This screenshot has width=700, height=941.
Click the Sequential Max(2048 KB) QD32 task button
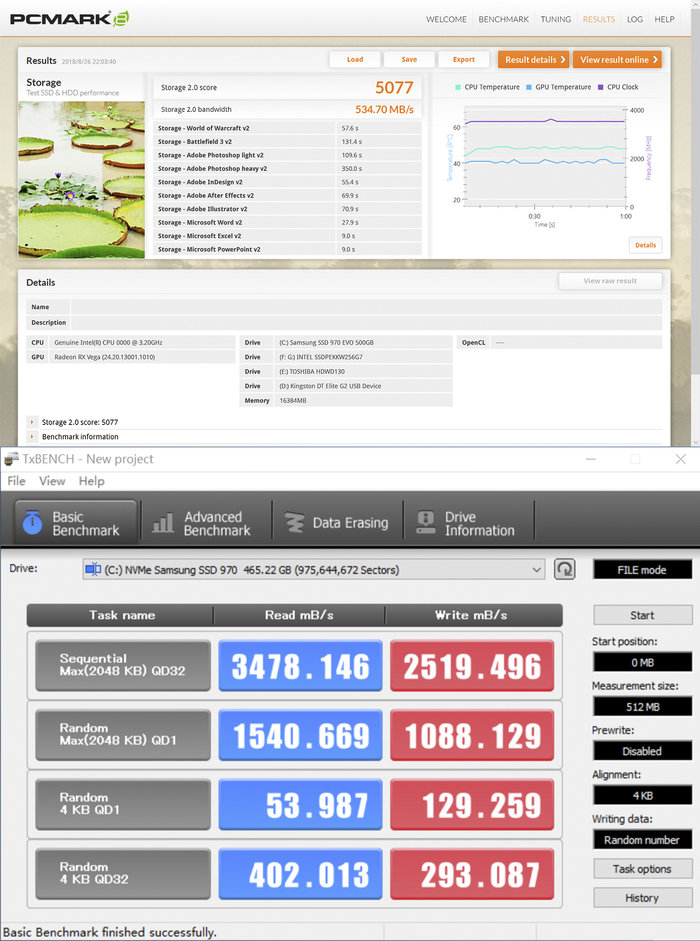click(x=122, y=666)
